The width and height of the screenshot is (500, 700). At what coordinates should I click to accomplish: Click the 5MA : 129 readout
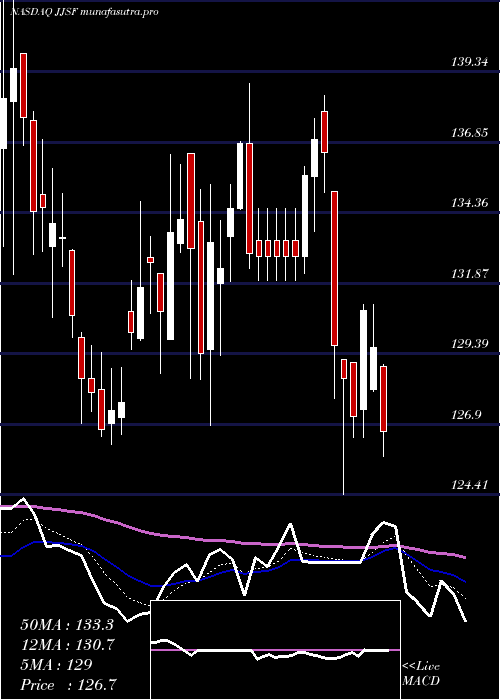(x=56, y=665)
